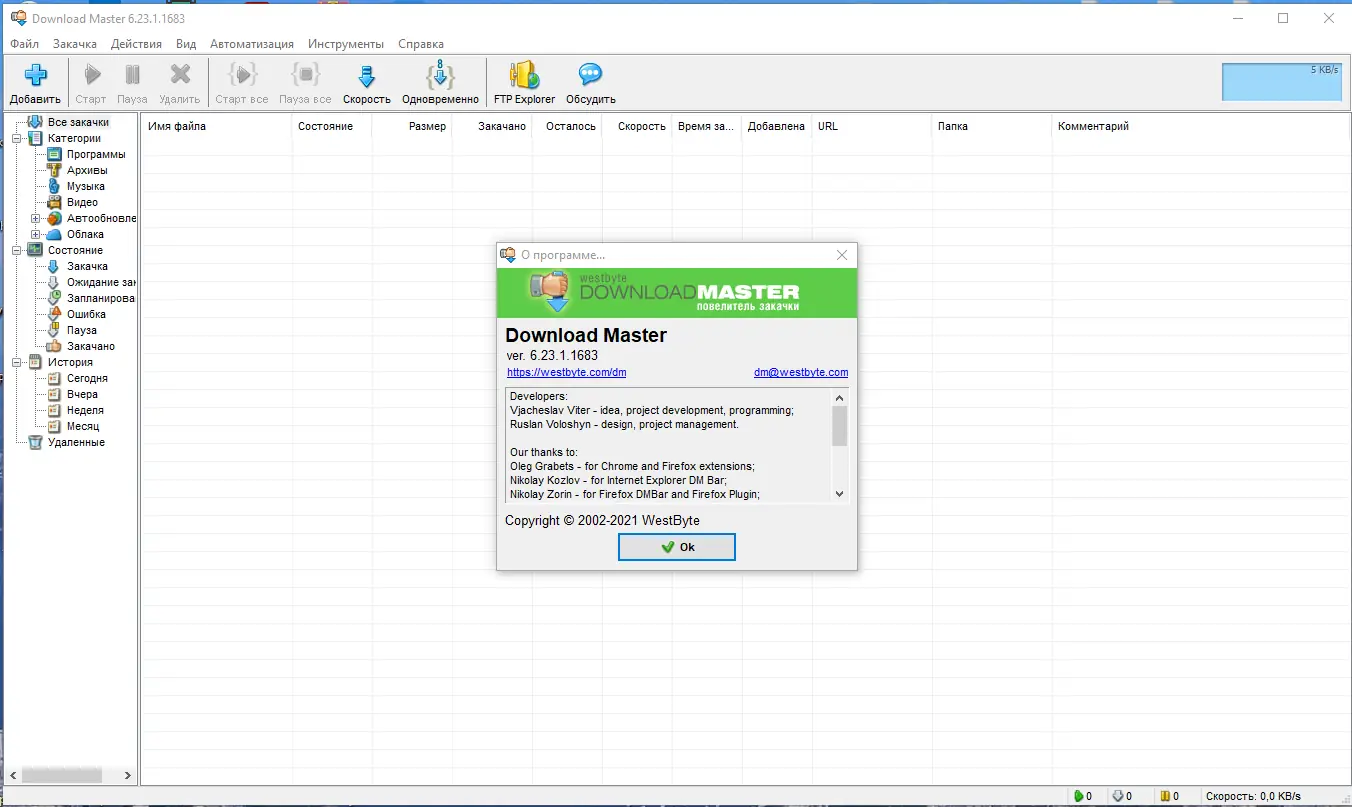The width and height of the screenshot is (1352, 807).
Task: Click the Старт toolbar button
Action: tap(91, 83)
